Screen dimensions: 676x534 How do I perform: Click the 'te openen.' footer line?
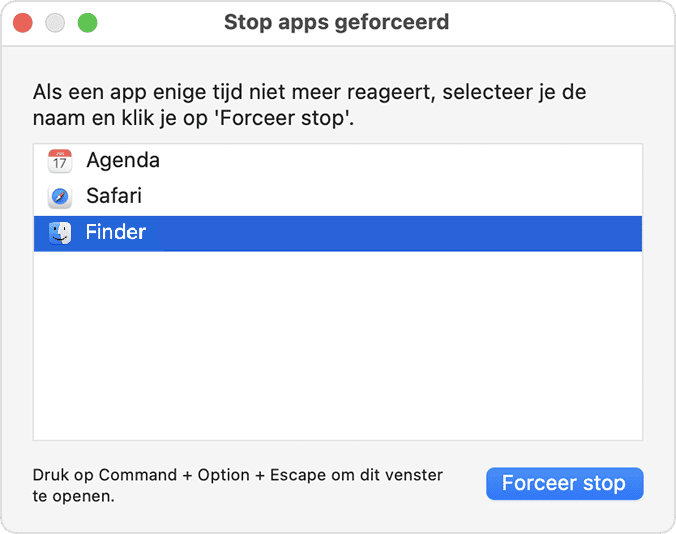pyautogui.click(x=73, y=496)
